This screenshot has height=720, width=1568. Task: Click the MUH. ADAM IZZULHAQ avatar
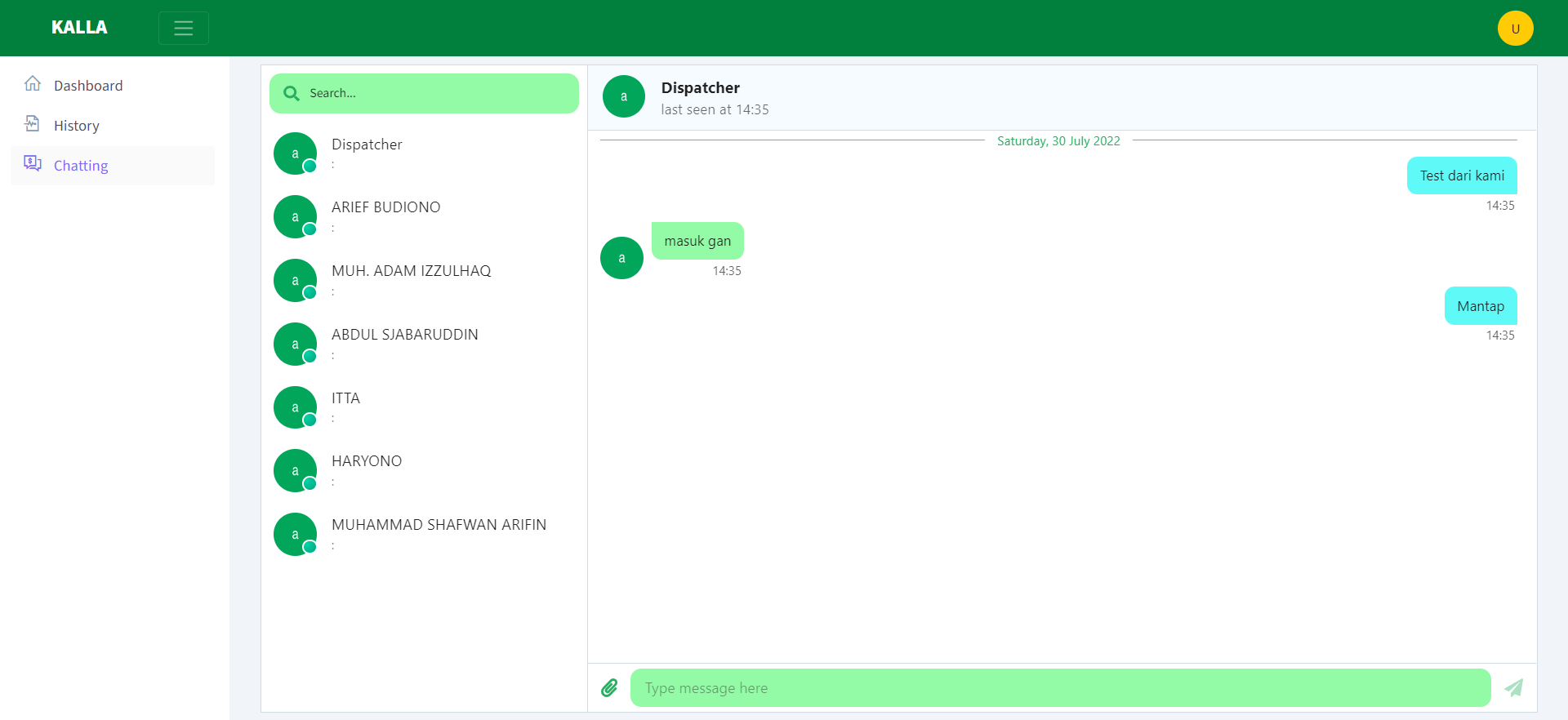point(295,280)
